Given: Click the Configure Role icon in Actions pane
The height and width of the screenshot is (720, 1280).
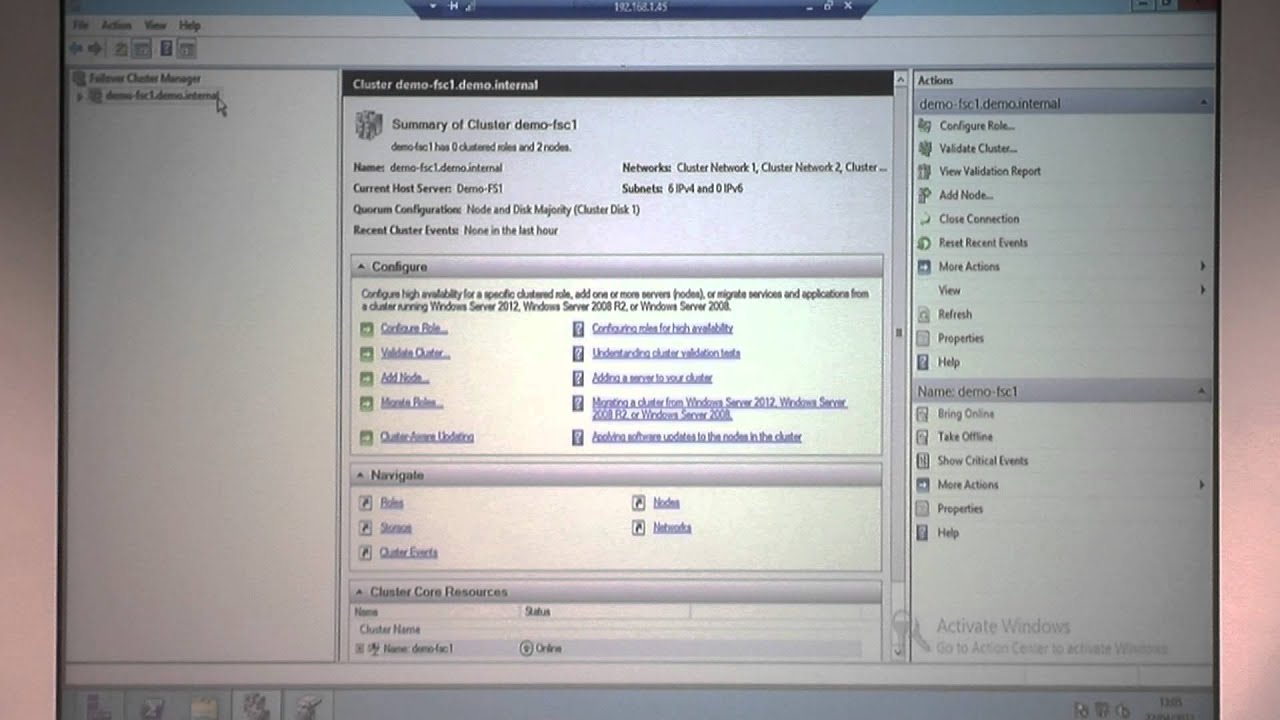Looking at the screenshot, I should 923,126.
